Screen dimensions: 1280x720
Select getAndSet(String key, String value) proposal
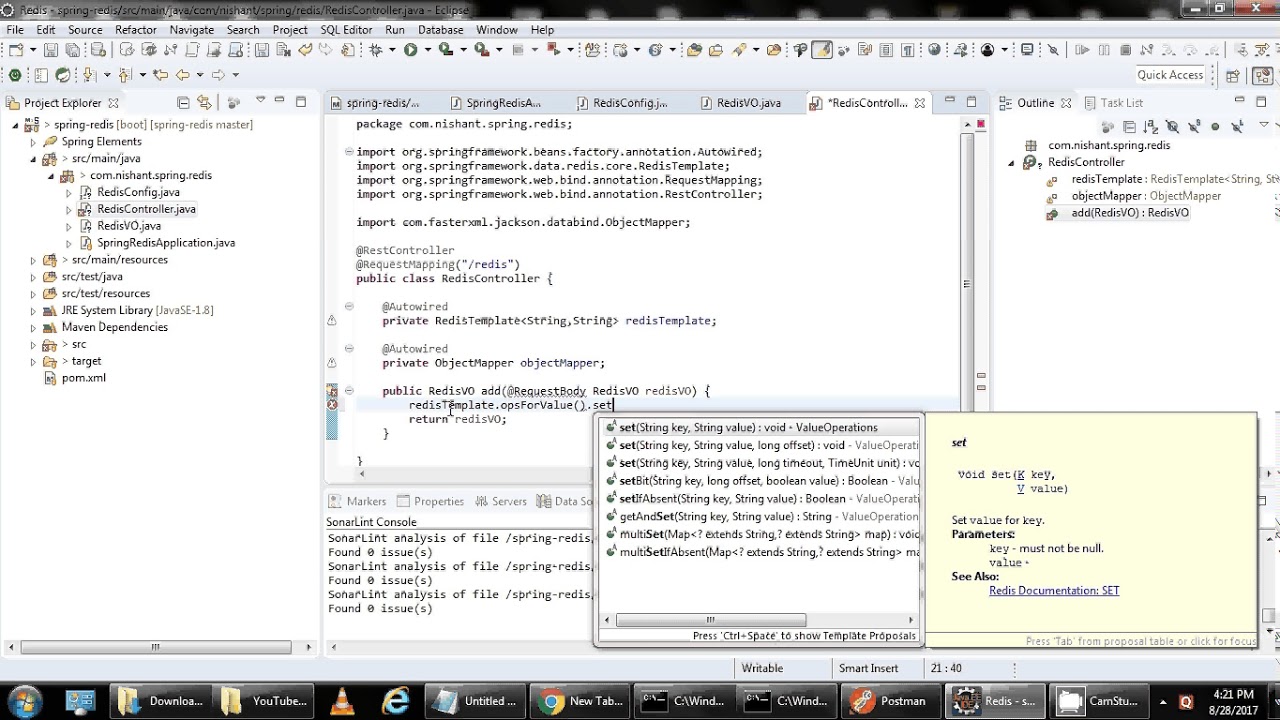[x=760, y=517]
